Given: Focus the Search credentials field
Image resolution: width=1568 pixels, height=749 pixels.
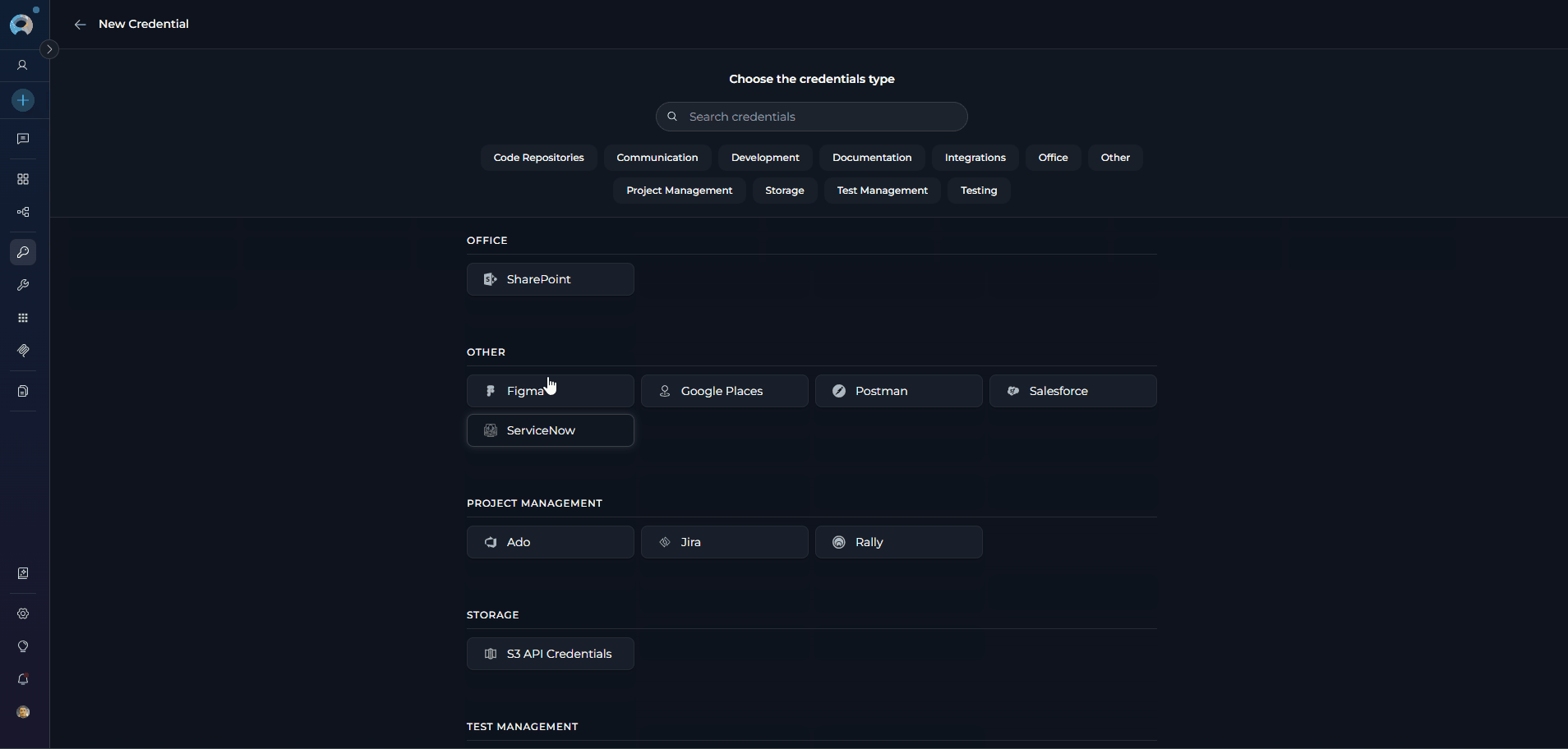Looking at the screenshot, I should point(811,117).
